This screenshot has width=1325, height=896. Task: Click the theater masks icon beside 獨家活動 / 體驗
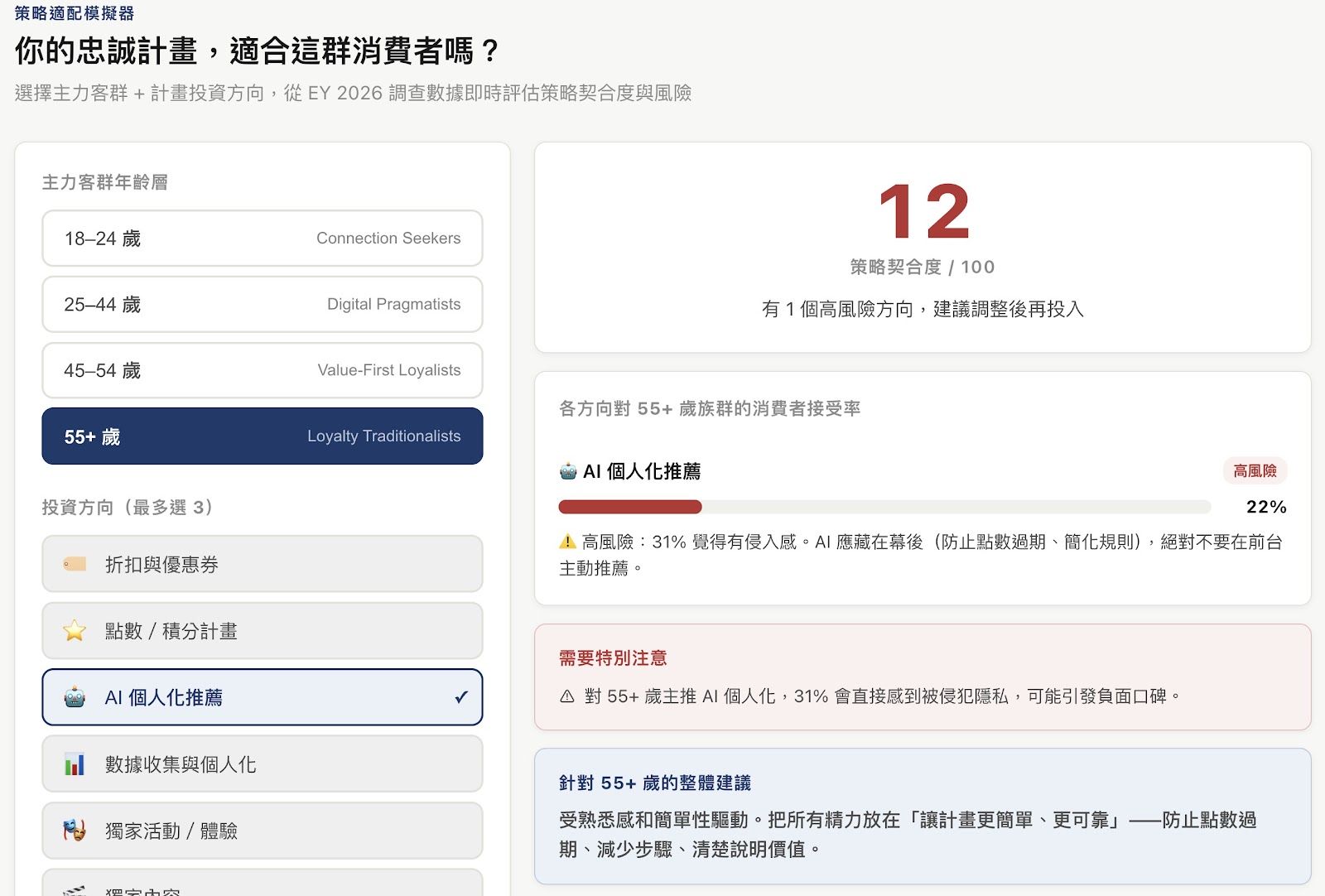pos(75,830)
